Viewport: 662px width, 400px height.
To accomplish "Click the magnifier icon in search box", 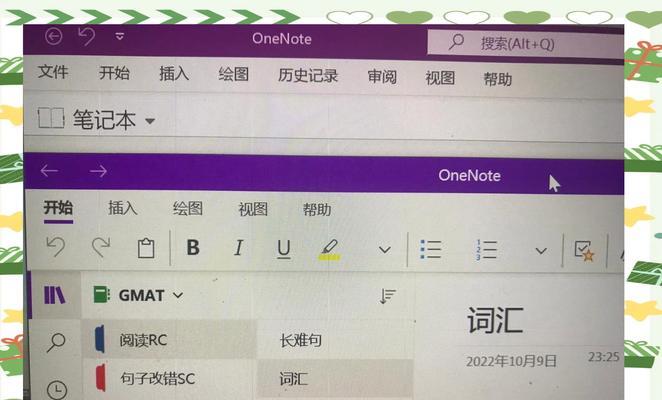I will 456,42.
